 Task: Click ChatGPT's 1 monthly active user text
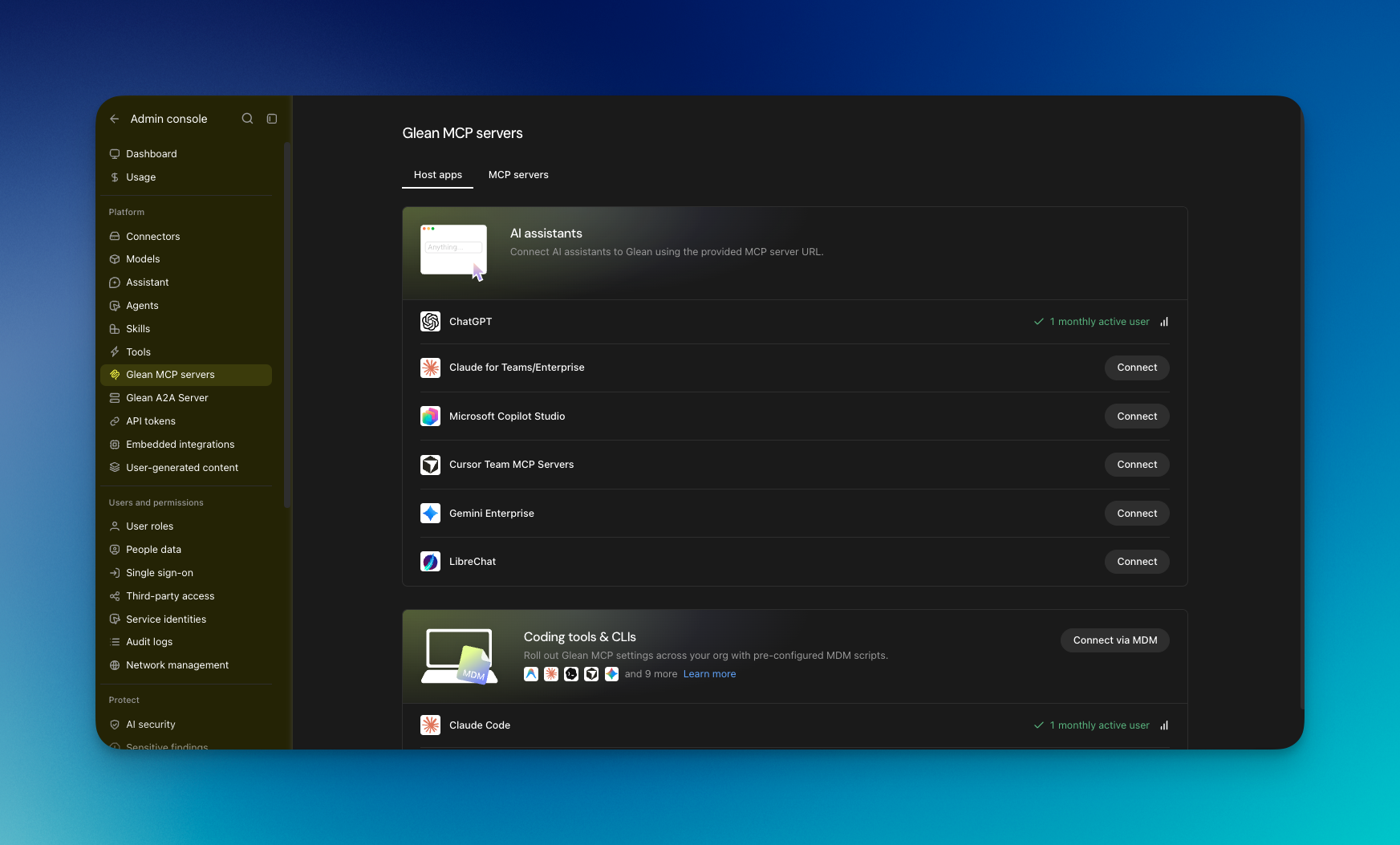click(1099, 322)
